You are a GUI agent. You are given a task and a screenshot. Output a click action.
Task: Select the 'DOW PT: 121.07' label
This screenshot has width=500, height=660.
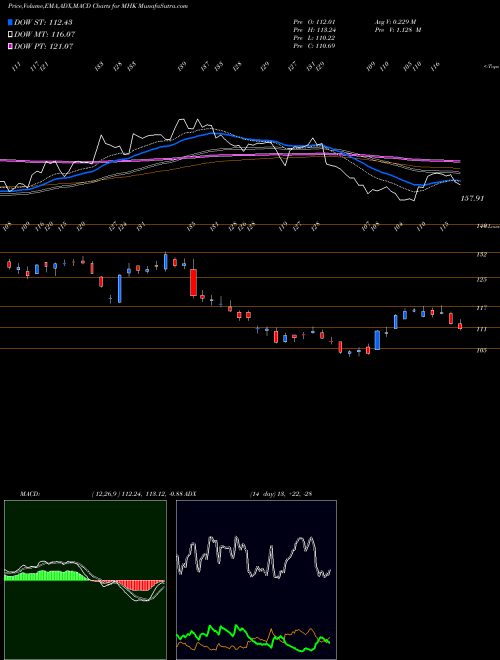(x=43, y=46)
